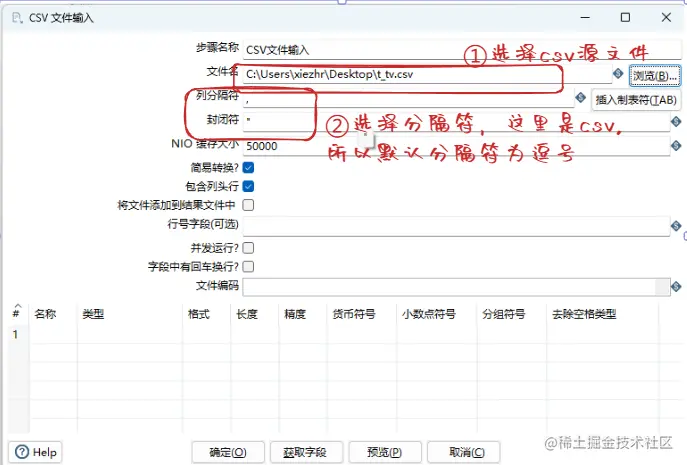Click the 浏览(B)... browse button

pos(655,76)
